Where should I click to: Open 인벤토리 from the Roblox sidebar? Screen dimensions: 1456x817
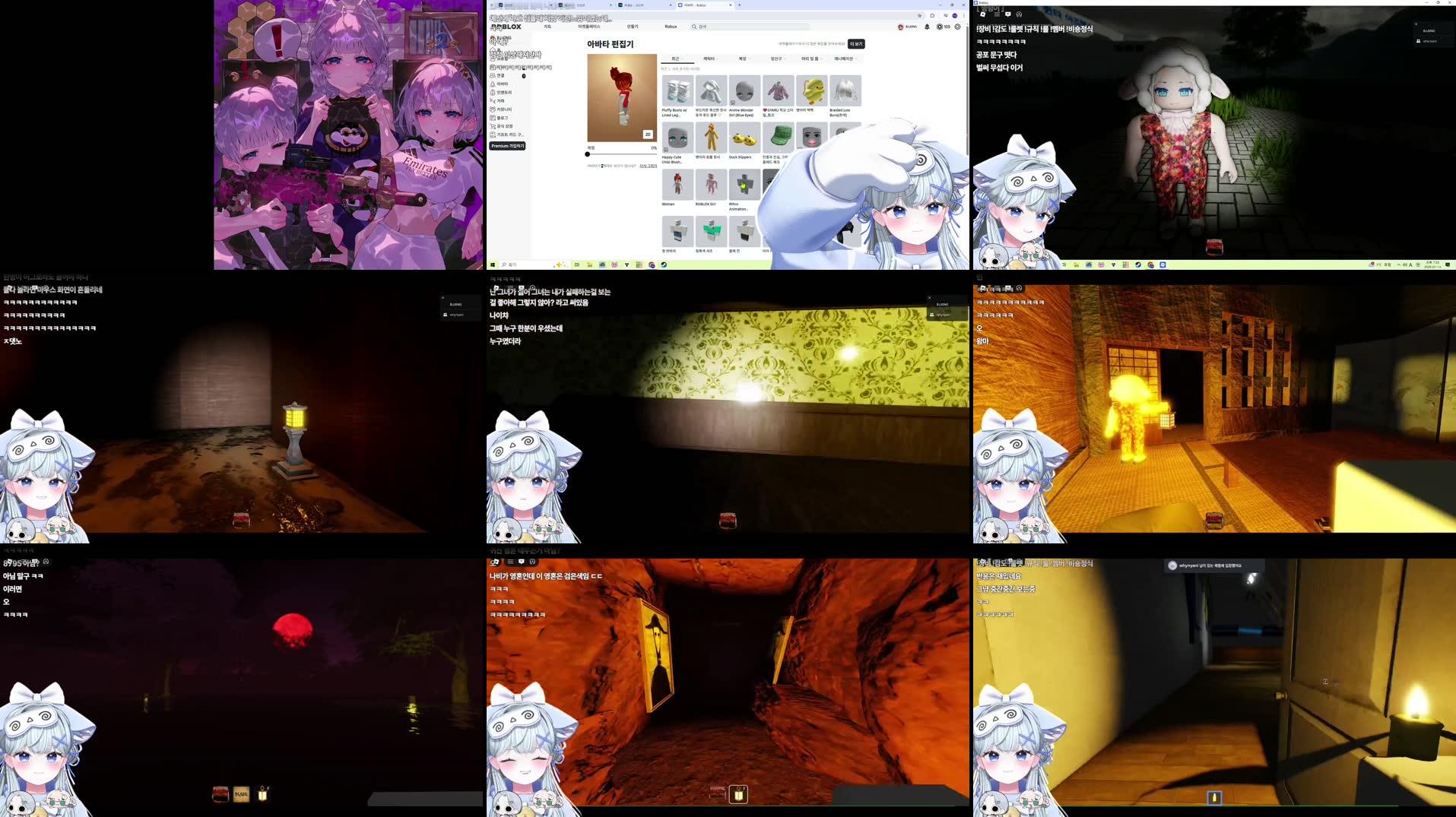coord(503,93)
